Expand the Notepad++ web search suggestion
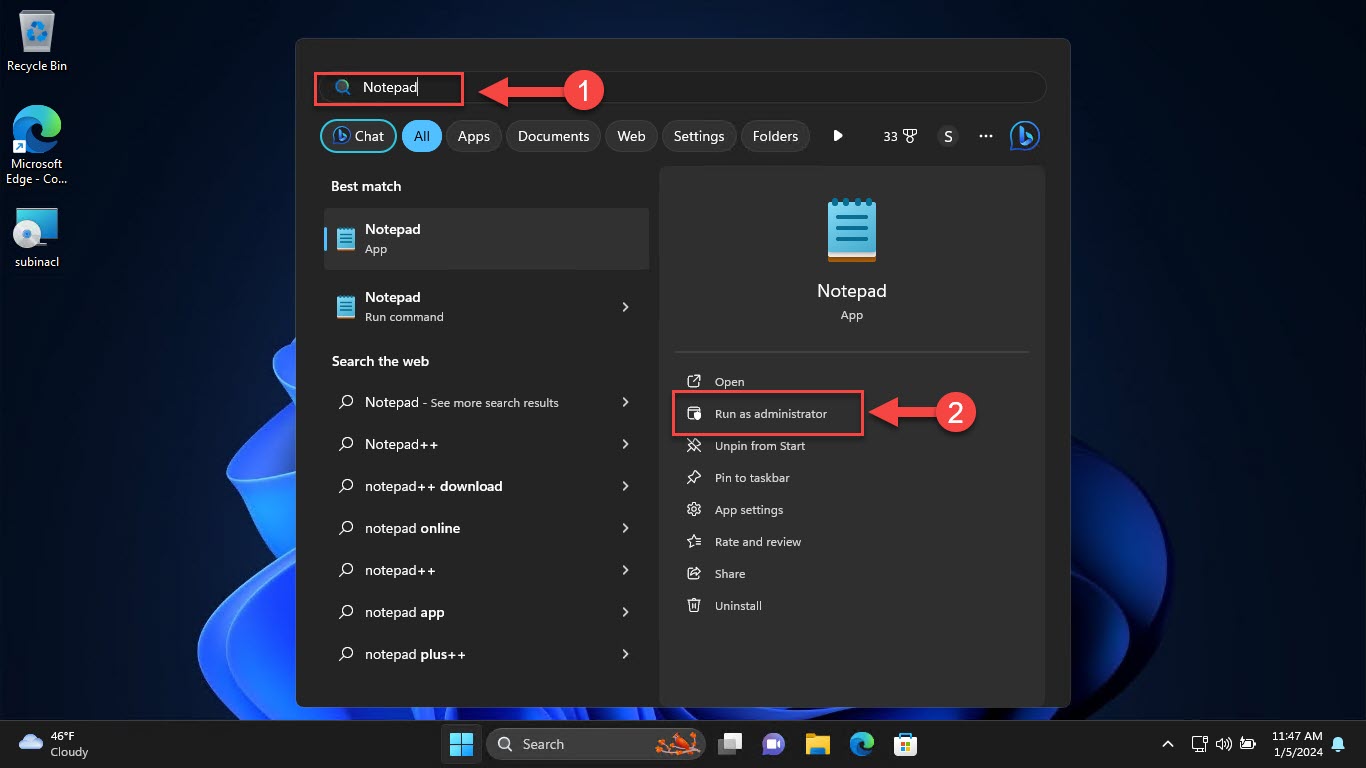1366x768 pixels. (625, 444)
